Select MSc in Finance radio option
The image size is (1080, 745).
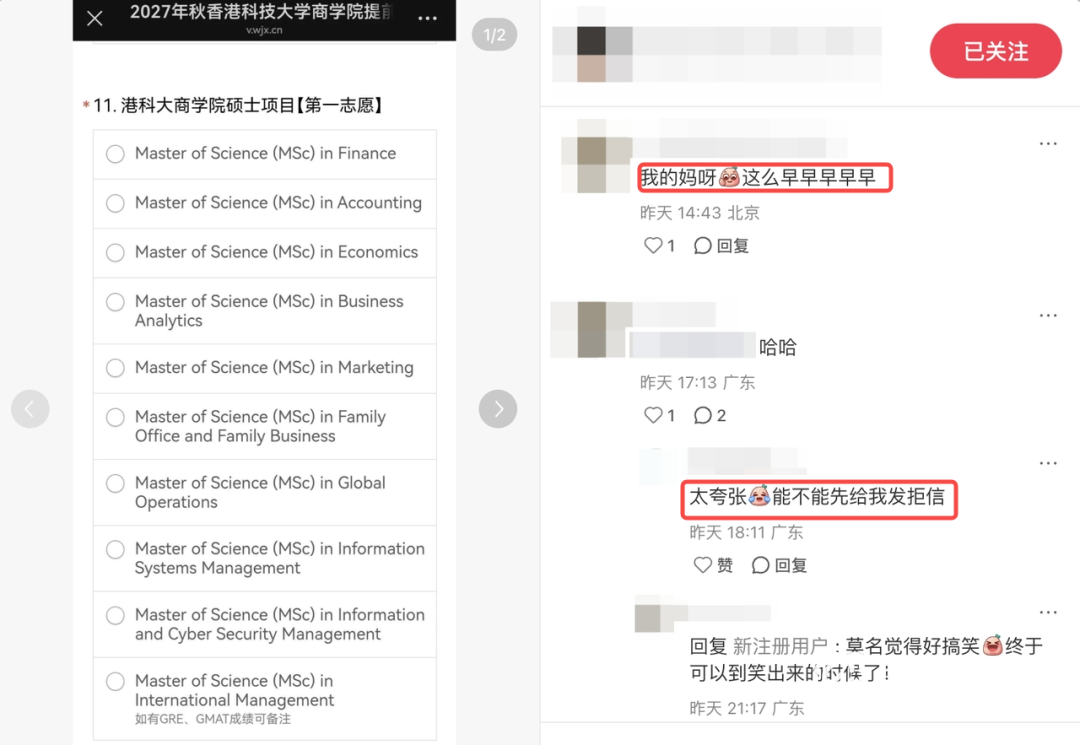tap(116, 154)
